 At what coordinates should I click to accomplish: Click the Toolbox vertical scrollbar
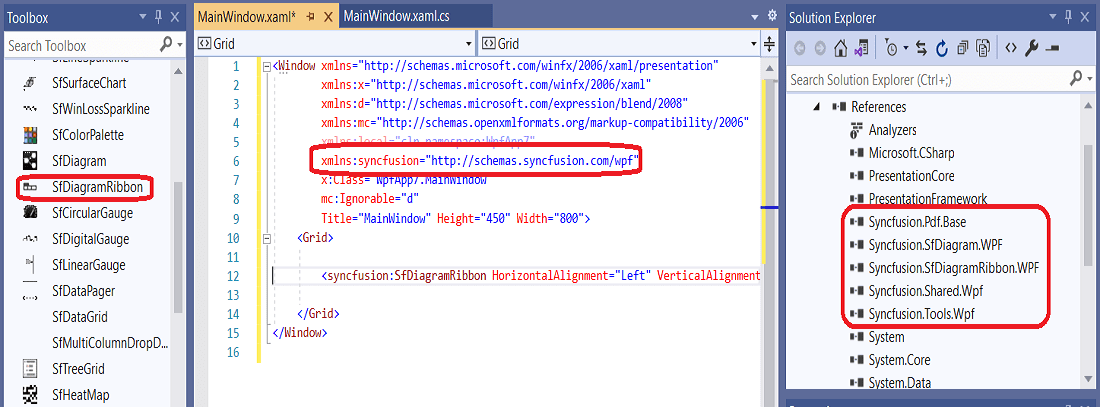(x=178, y=246)
